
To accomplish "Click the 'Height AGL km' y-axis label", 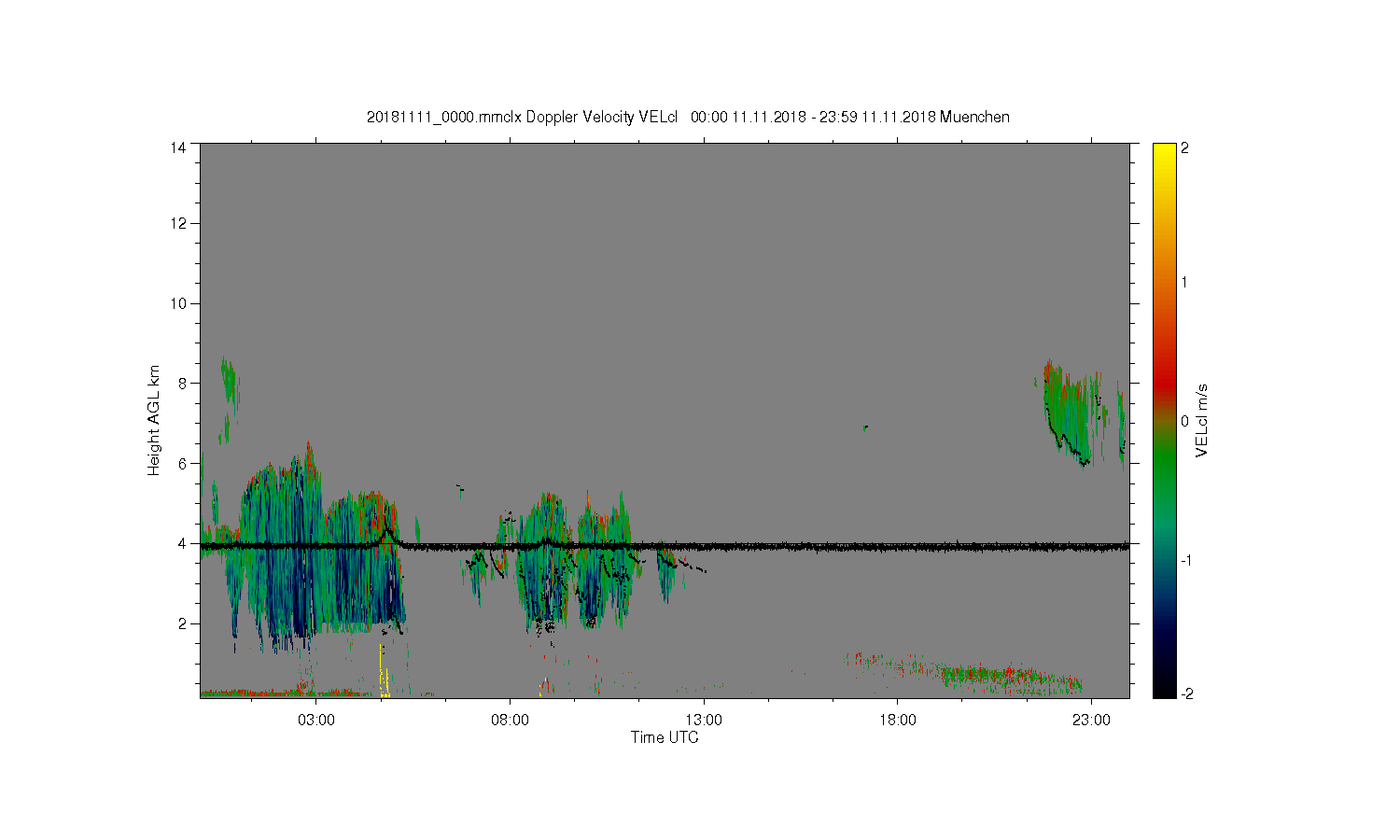I will click(154, 420).
